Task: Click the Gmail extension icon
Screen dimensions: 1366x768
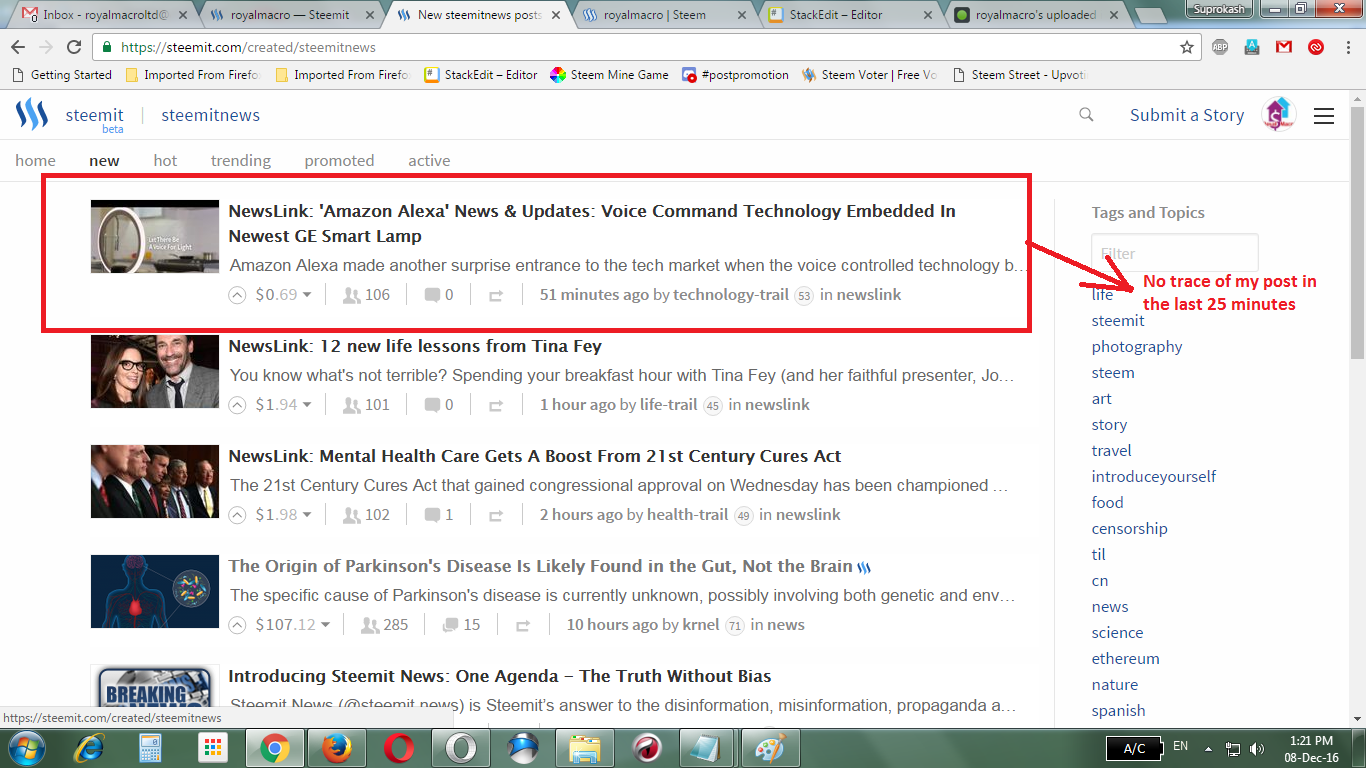Action: (x=1283, y=47)
